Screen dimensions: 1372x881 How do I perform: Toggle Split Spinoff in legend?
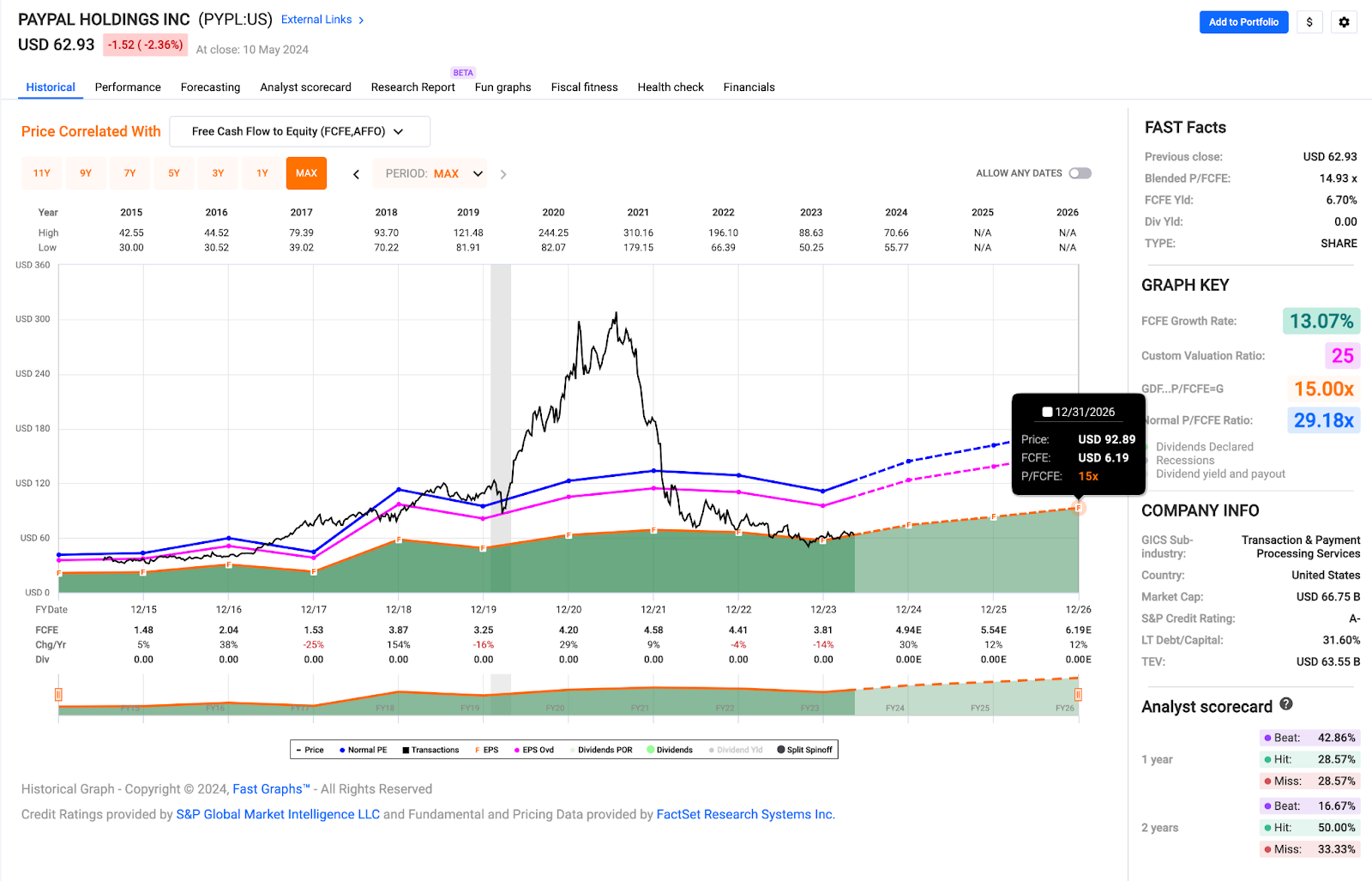[x=804, y=750]
